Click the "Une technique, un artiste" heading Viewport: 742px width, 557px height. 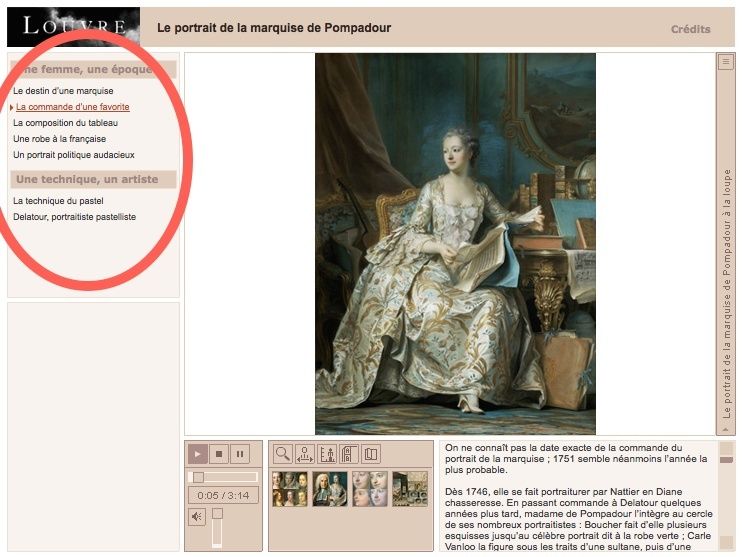(93, 179)
